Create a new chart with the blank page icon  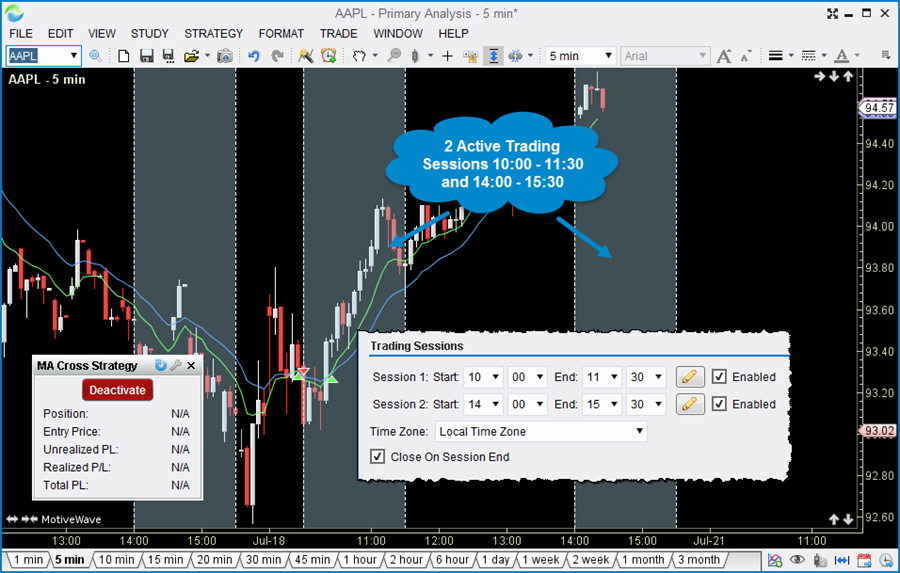click(x=123, y=56)
